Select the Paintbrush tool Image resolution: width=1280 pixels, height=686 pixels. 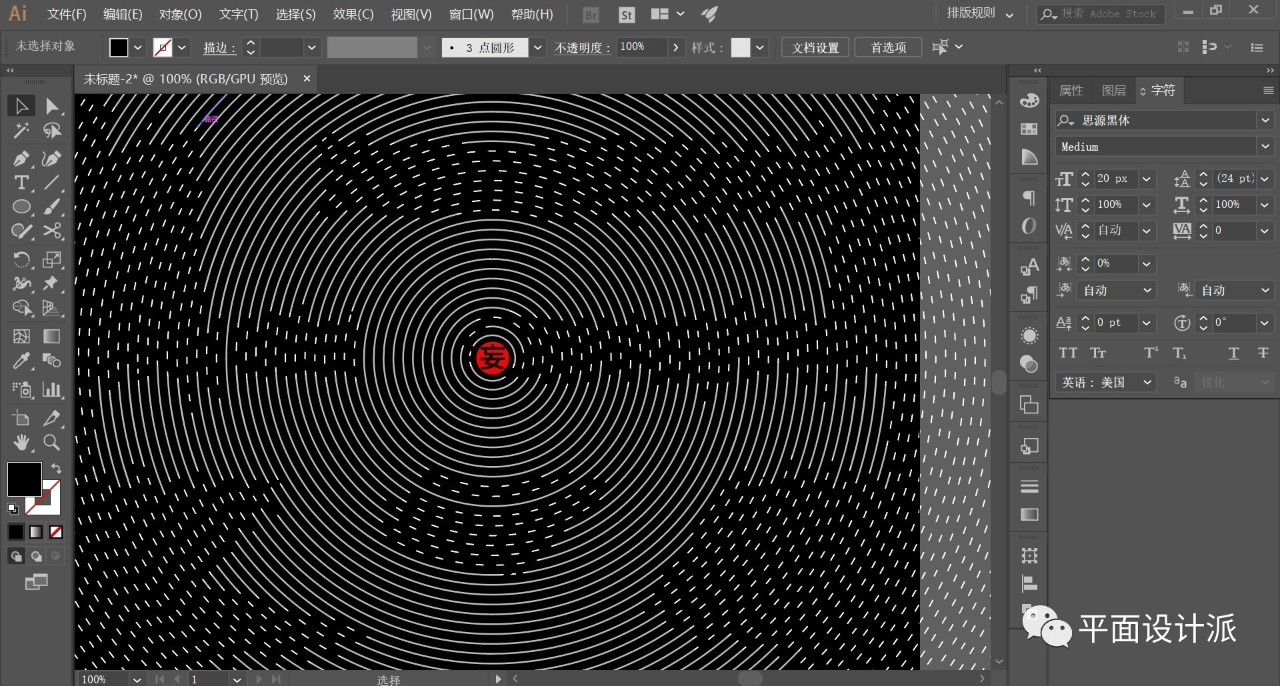(52, 207)
